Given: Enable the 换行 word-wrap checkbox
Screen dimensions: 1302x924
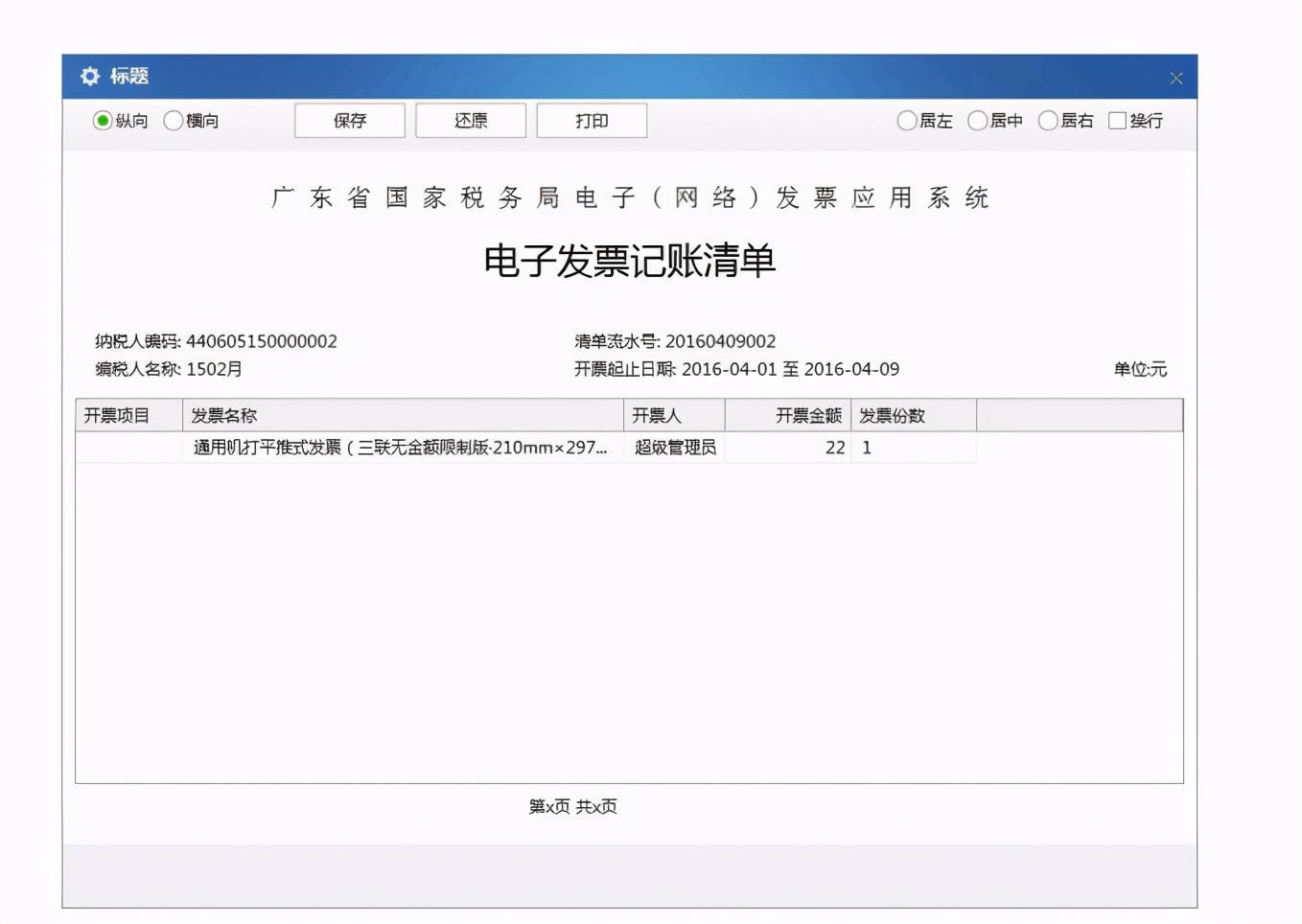Looking at the screenshot, I should point(1116,121).
